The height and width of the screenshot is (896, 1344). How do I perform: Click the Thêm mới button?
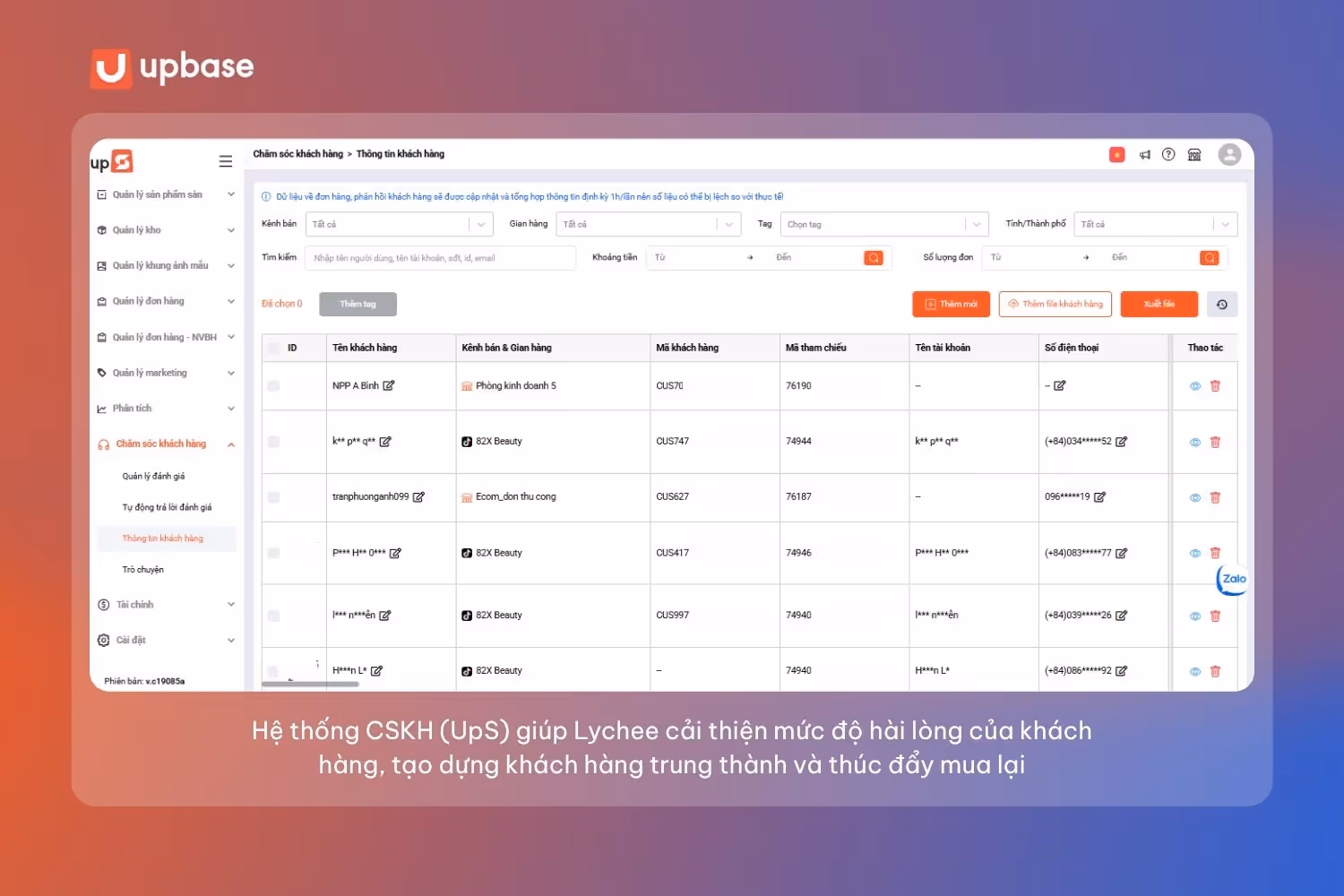952,305
